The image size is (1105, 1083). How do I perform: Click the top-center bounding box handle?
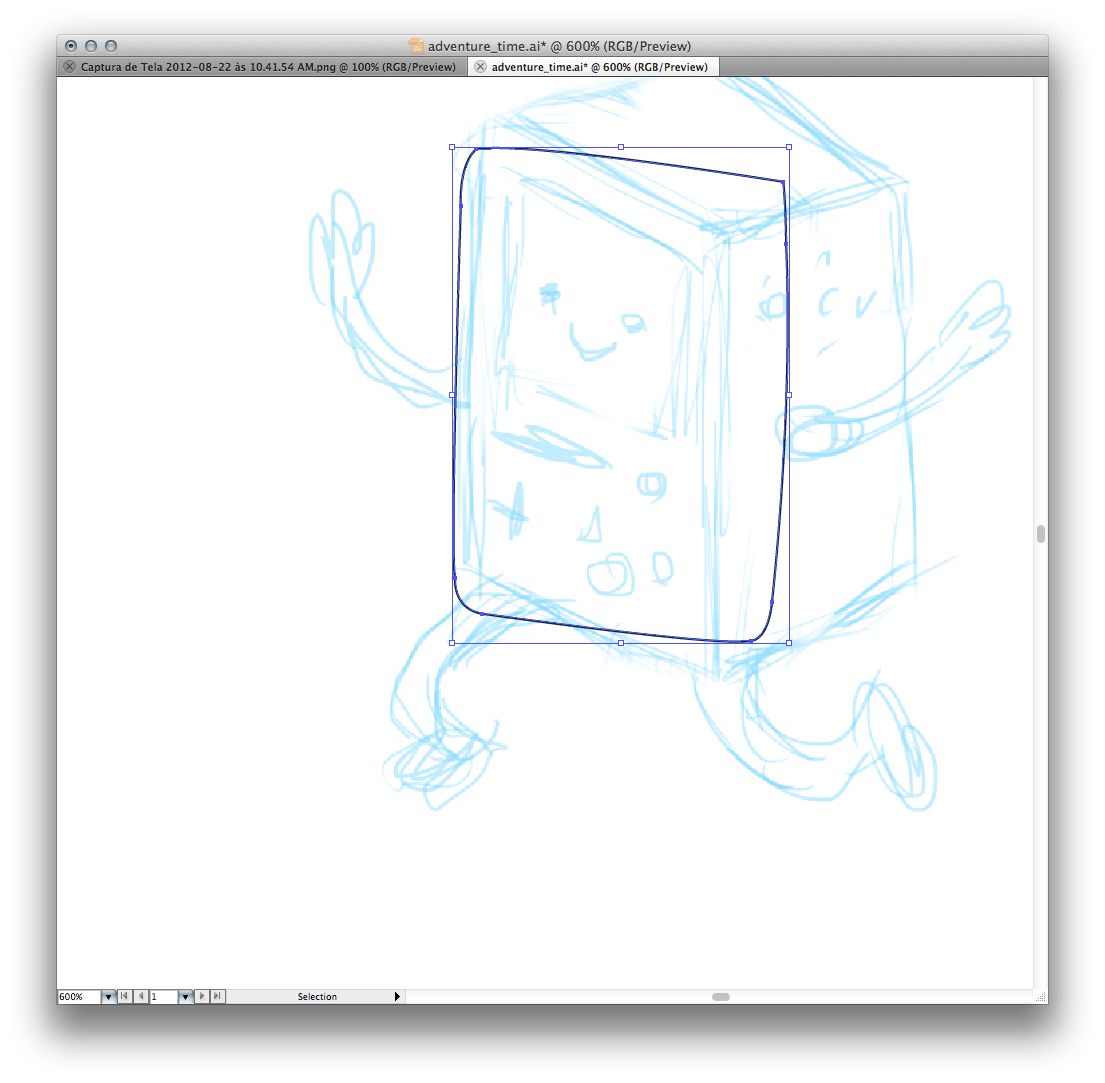click(x=621, y=147)
